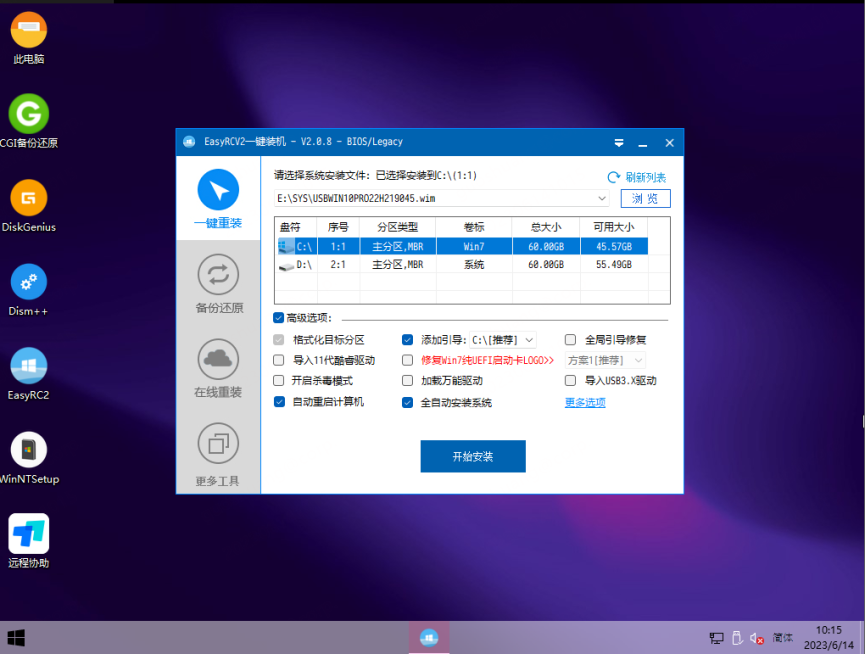Click EasyRC taskbar app button
Viewport: 865px width, 654px height.
(429, 638)
